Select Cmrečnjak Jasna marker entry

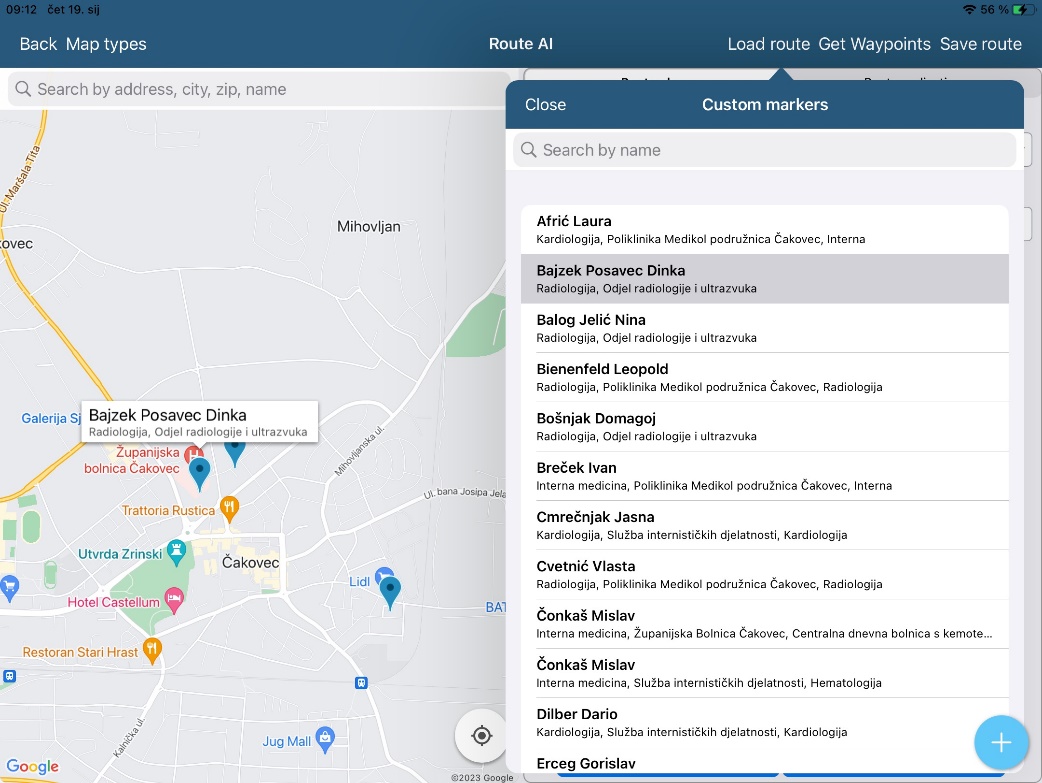pos(764,525)
